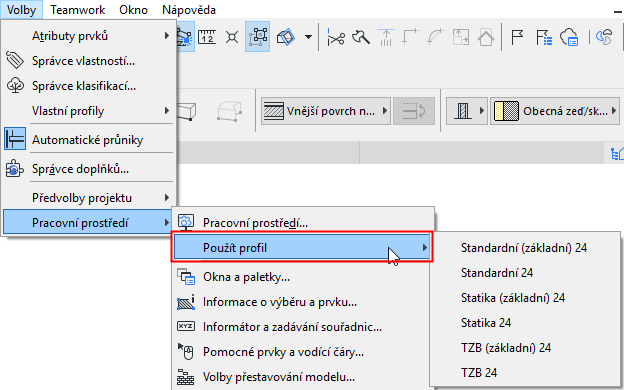Click the greyed rounded 3D box geometry icon
The image size is (624, 390).
pos(230,111)
